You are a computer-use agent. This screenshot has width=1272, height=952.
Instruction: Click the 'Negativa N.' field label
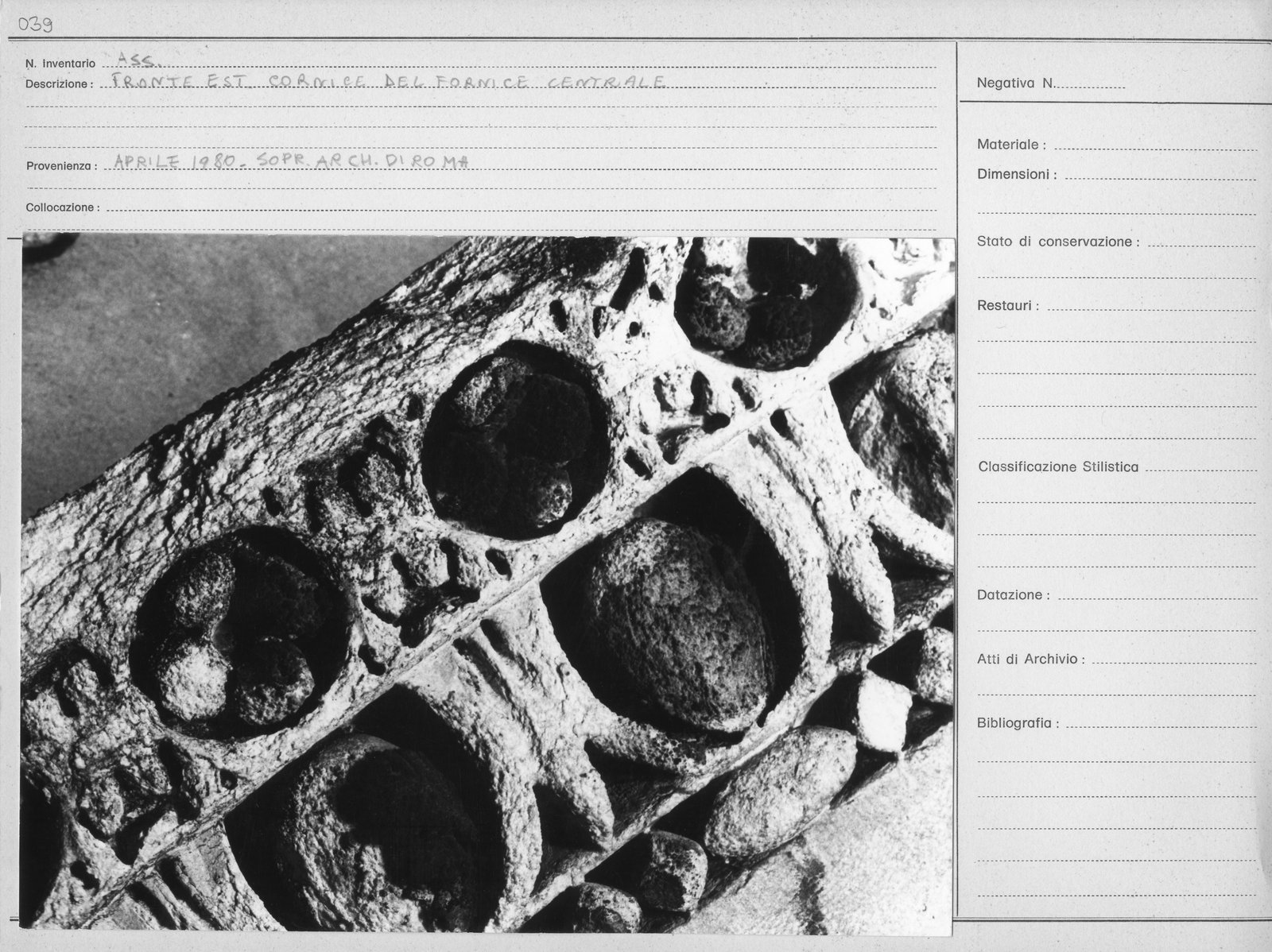tap(1016, 83)
